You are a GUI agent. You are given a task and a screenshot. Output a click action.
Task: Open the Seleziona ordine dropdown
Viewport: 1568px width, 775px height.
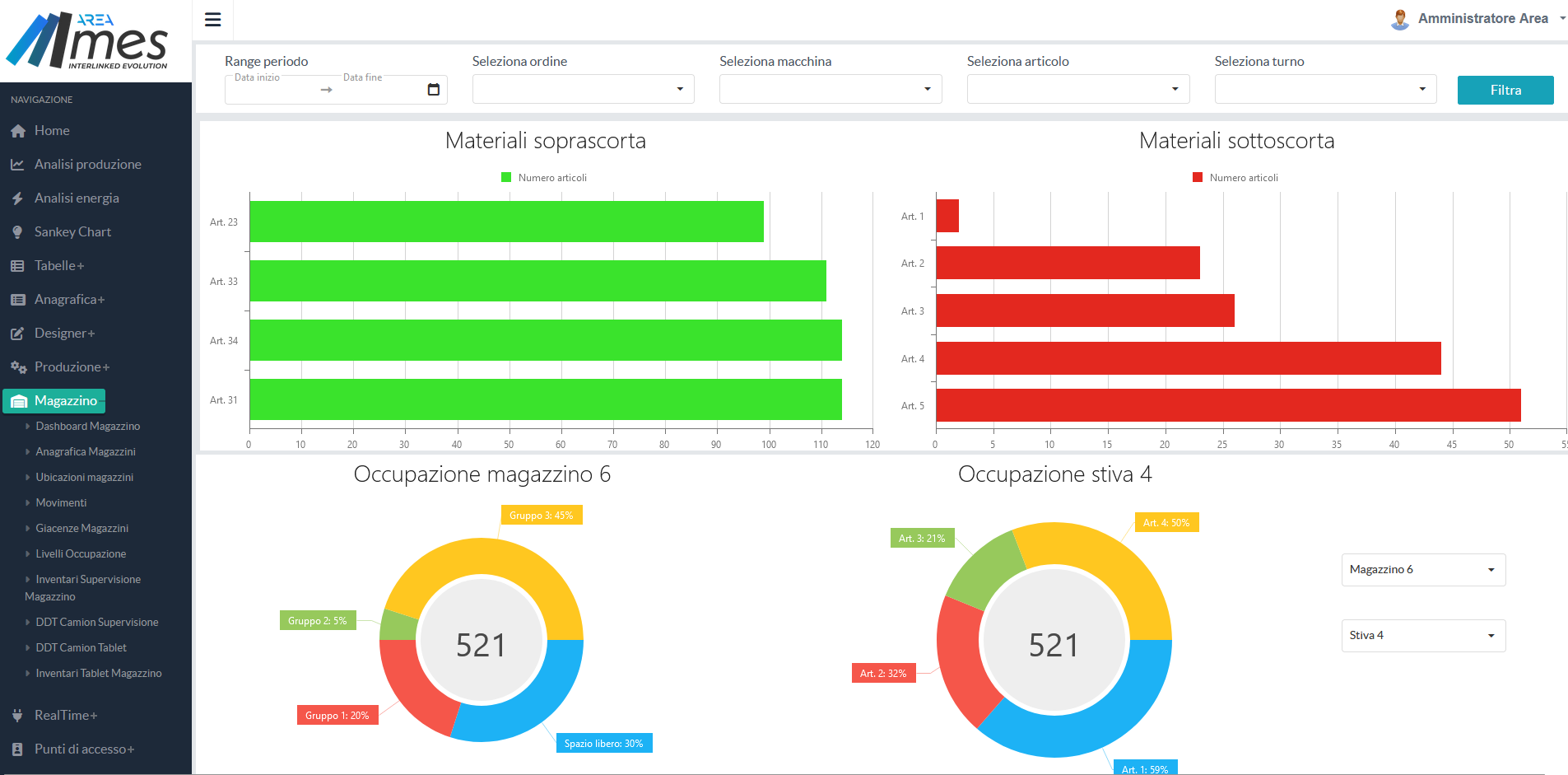[x=583, y=89]
